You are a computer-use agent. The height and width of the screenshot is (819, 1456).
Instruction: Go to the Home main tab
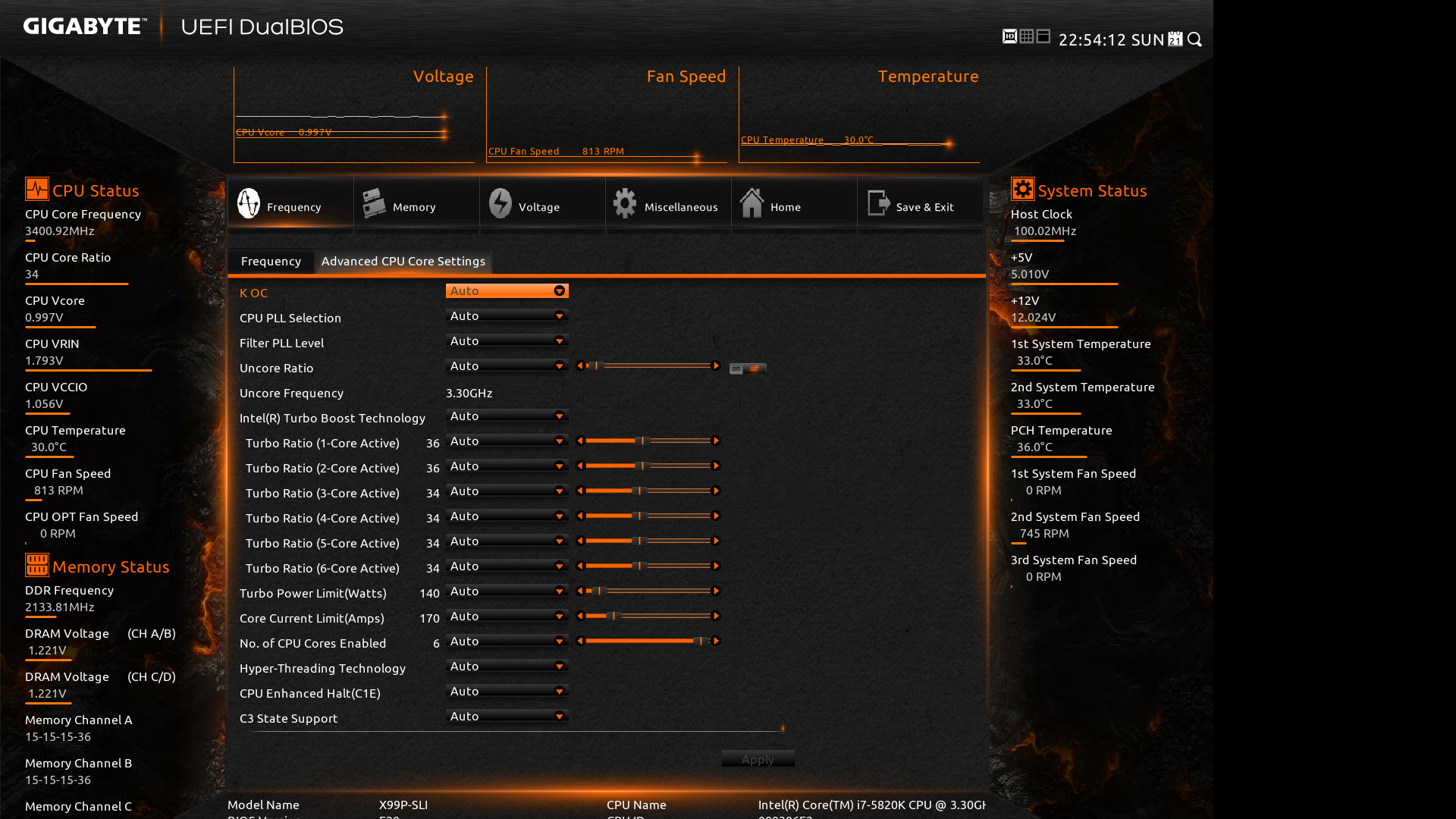793,203
